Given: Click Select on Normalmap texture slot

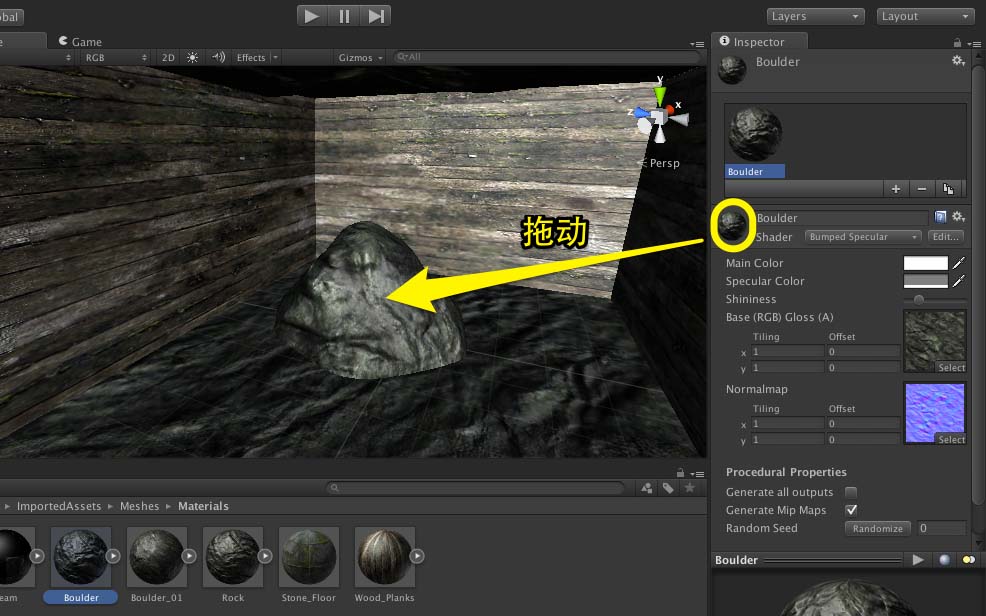Looking at the screenshot, I should [951, 440].
